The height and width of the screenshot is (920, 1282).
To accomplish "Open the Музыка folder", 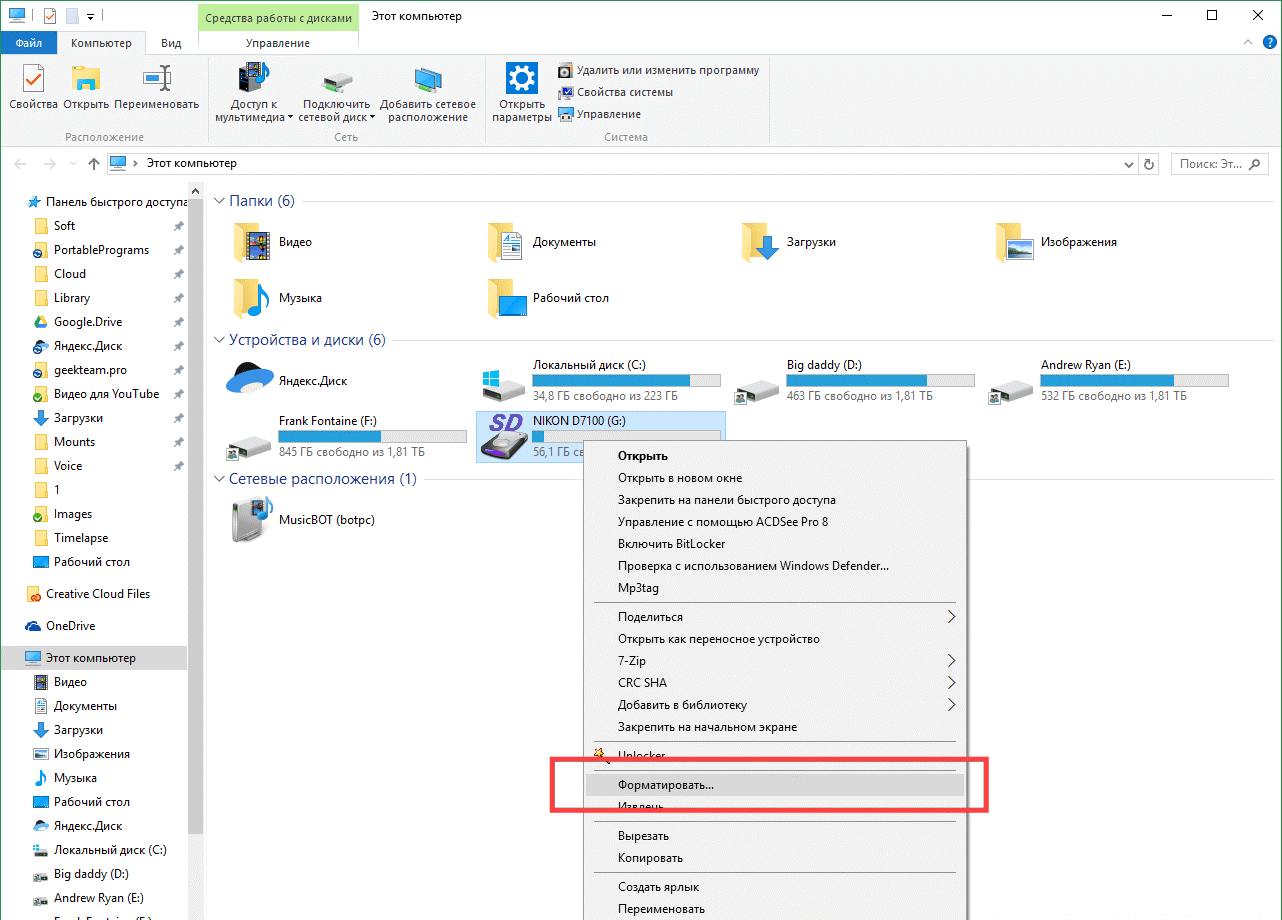I will coord(252,298).
